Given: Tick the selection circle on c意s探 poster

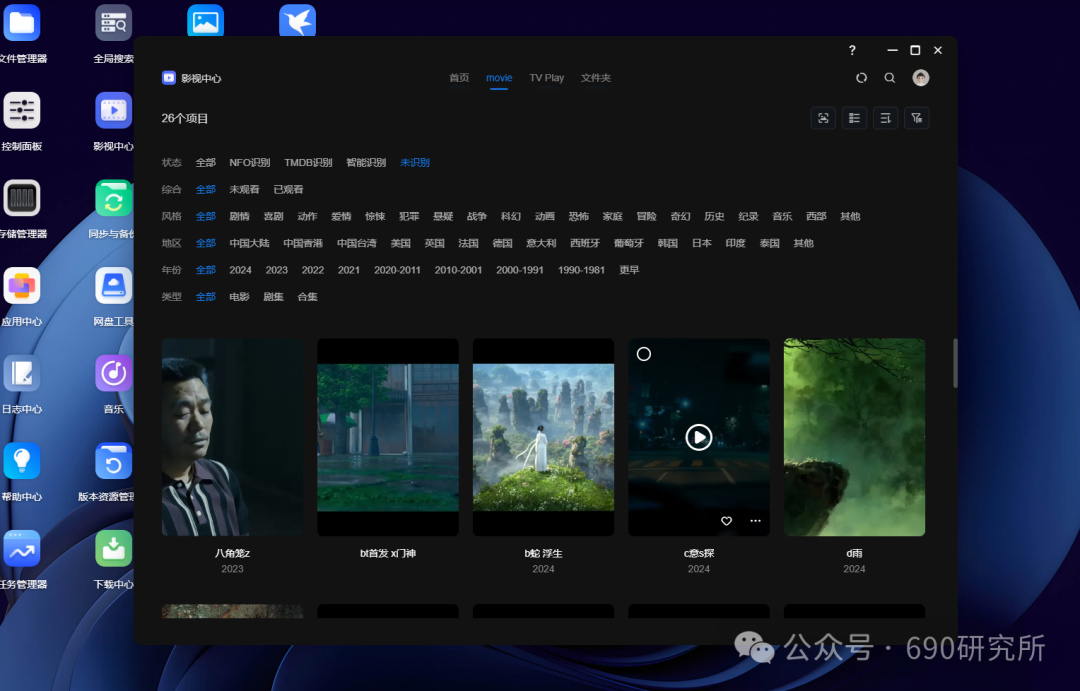Looking at the screenshot, I should tap(643, 354).
